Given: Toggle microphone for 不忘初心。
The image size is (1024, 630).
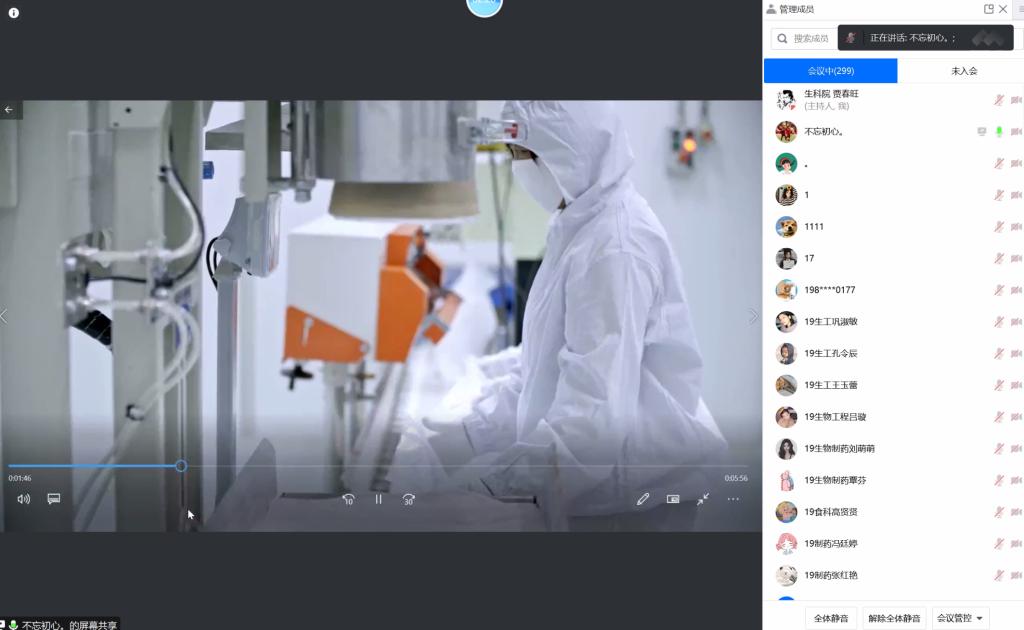Looking at the screenshot, I should coord(998,132).
